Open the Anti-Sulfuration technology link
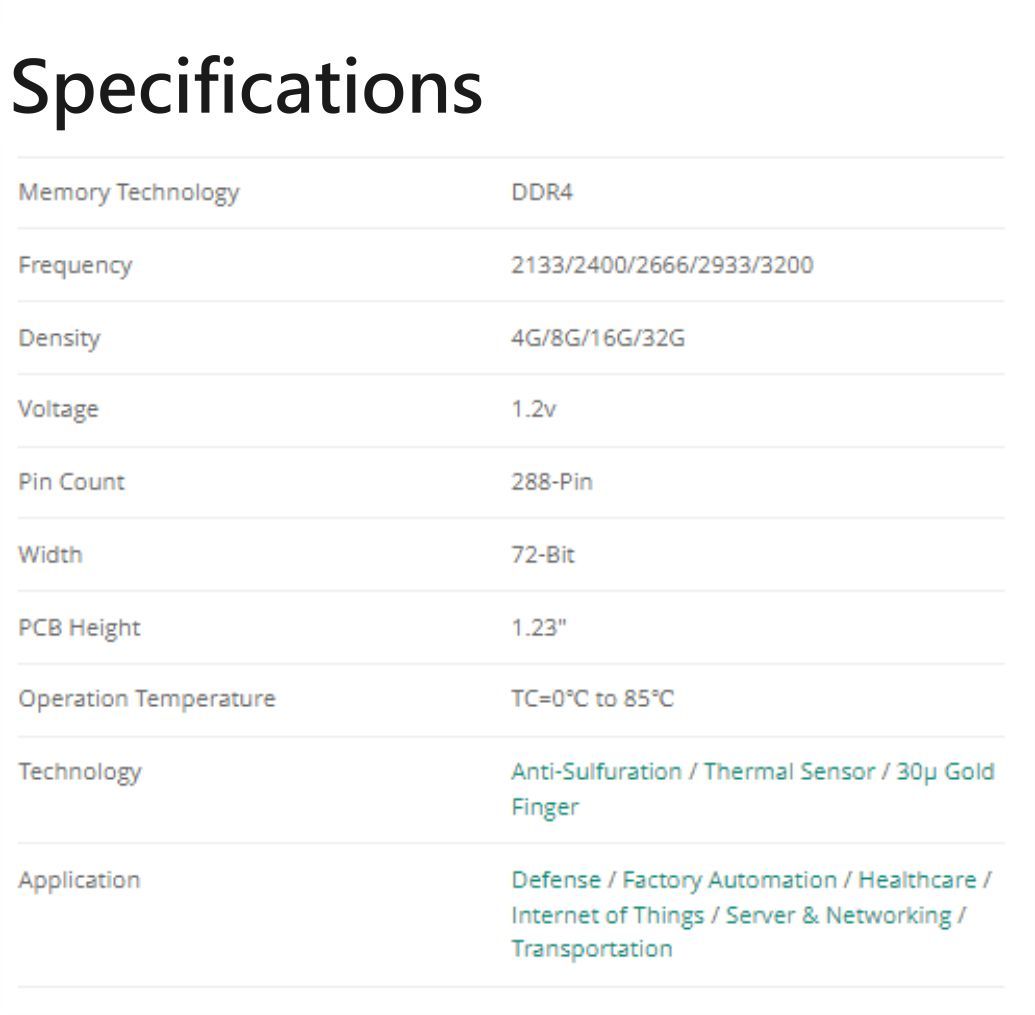 tap(596, 771)
